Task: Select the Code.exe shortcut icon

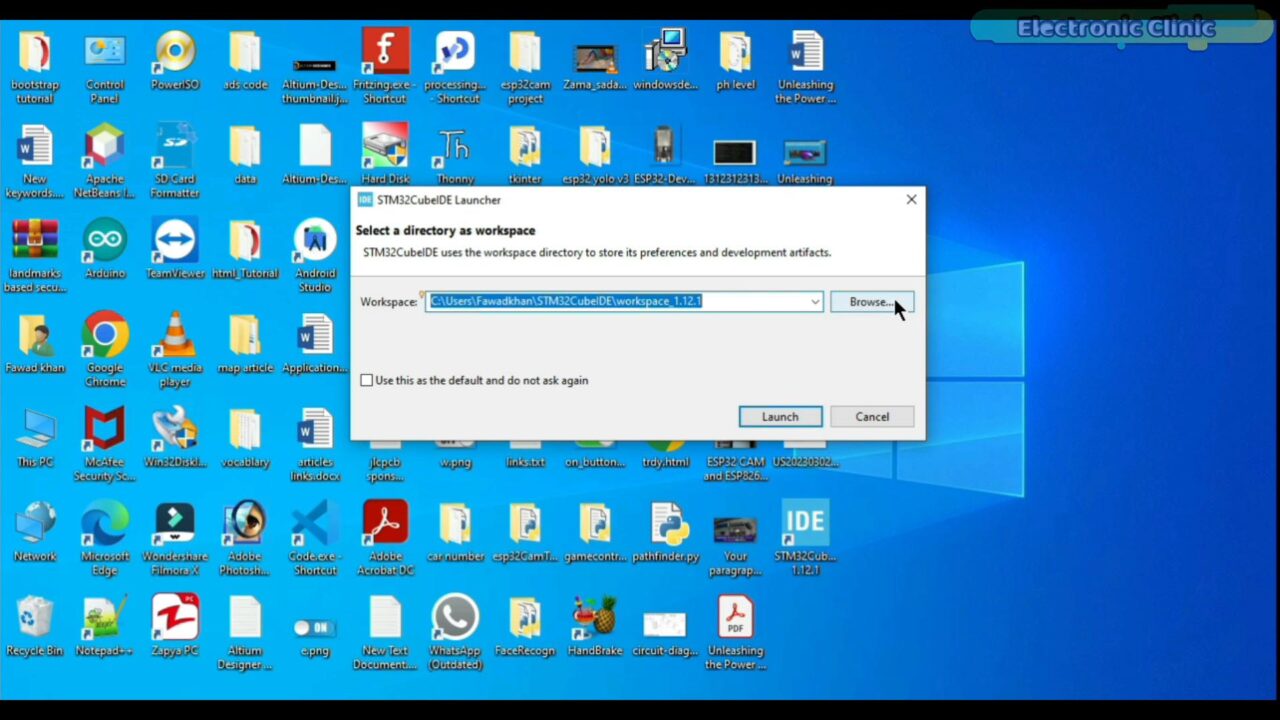Action: click(315, 538)
